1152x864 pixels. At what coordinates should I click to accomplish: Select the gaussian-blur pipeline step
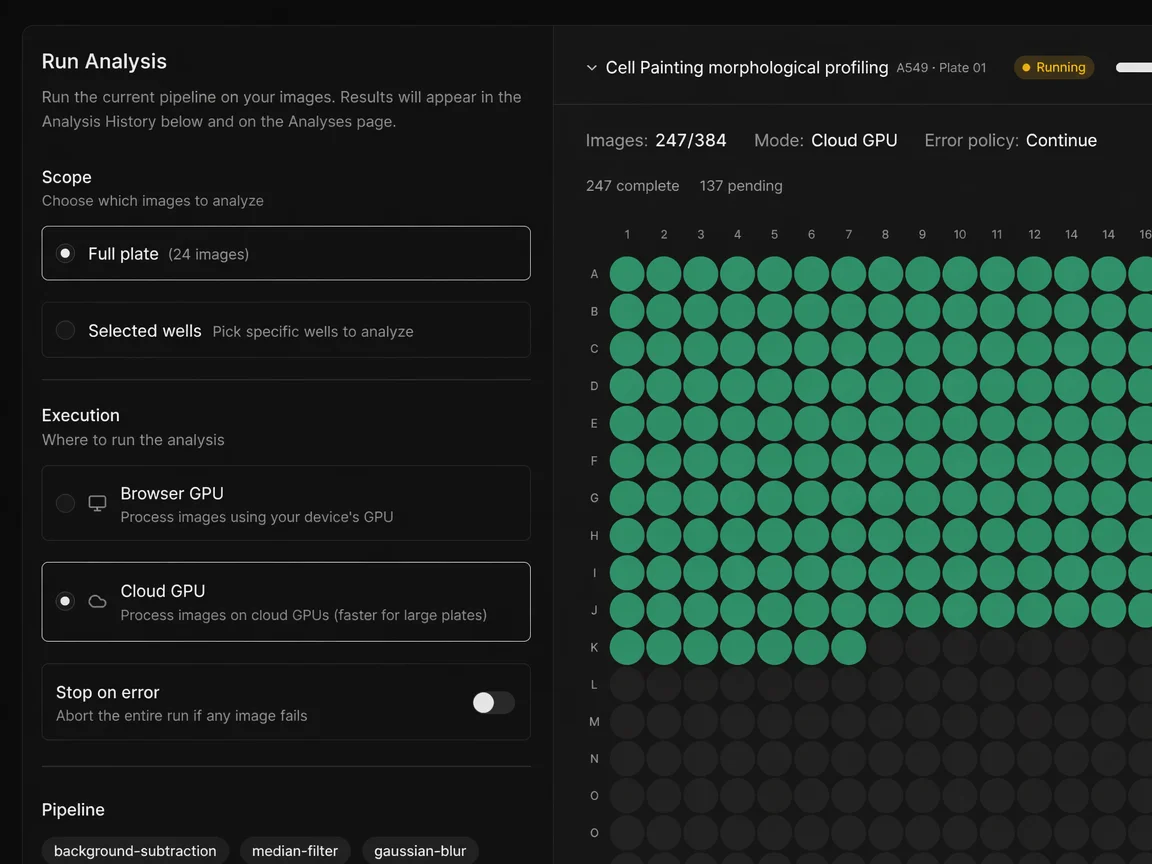pos(420,851)
